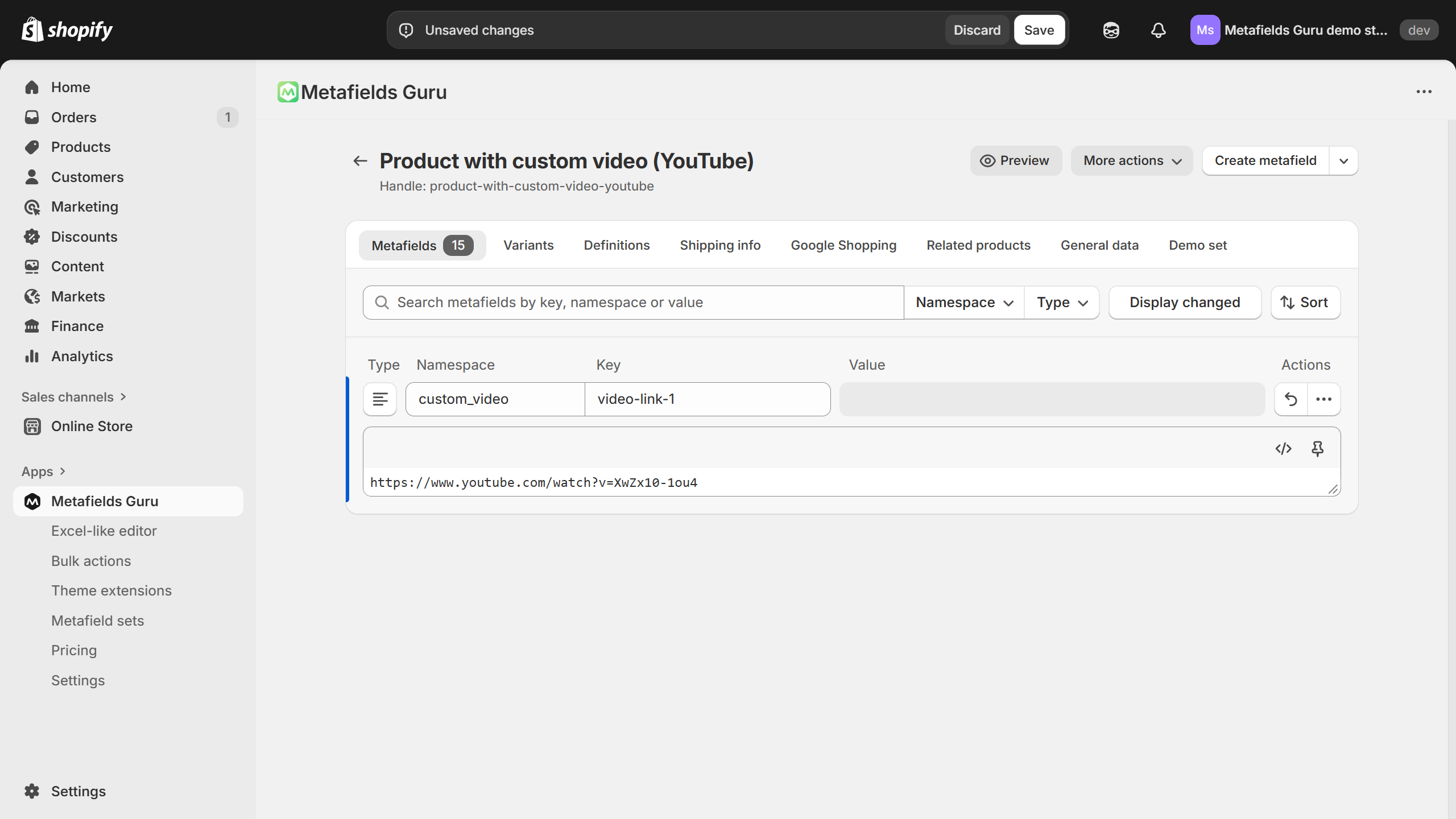Screen dimensions: 1456x819
Task: Expand the More actions dropdown
Action: pos(1131,160)
